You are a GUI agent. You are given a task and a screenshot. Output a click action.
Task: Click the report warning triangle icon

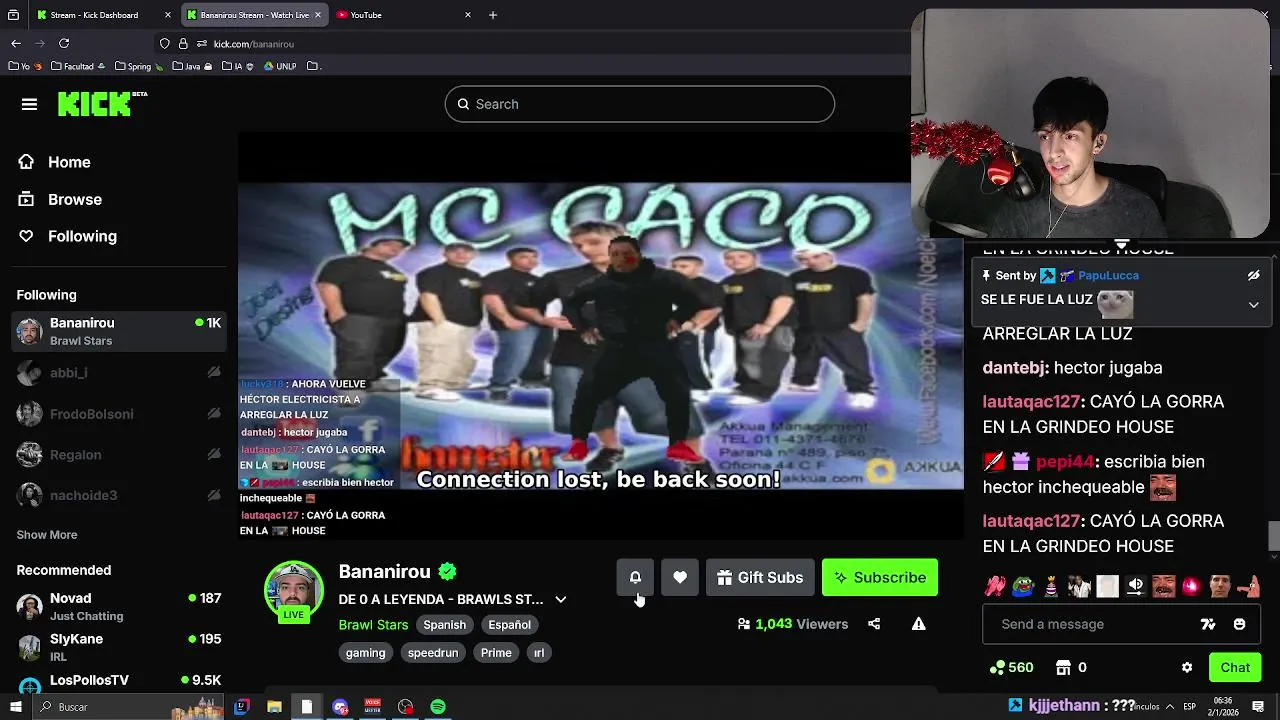tap(918, 624)
